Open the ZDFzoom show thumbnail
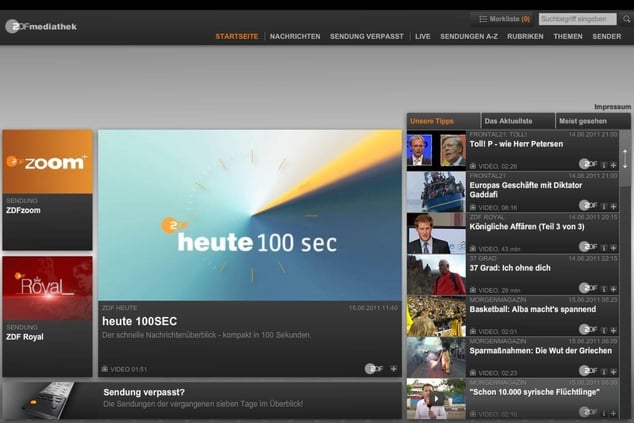Viewport: 634px width, 423px height. 47,162
